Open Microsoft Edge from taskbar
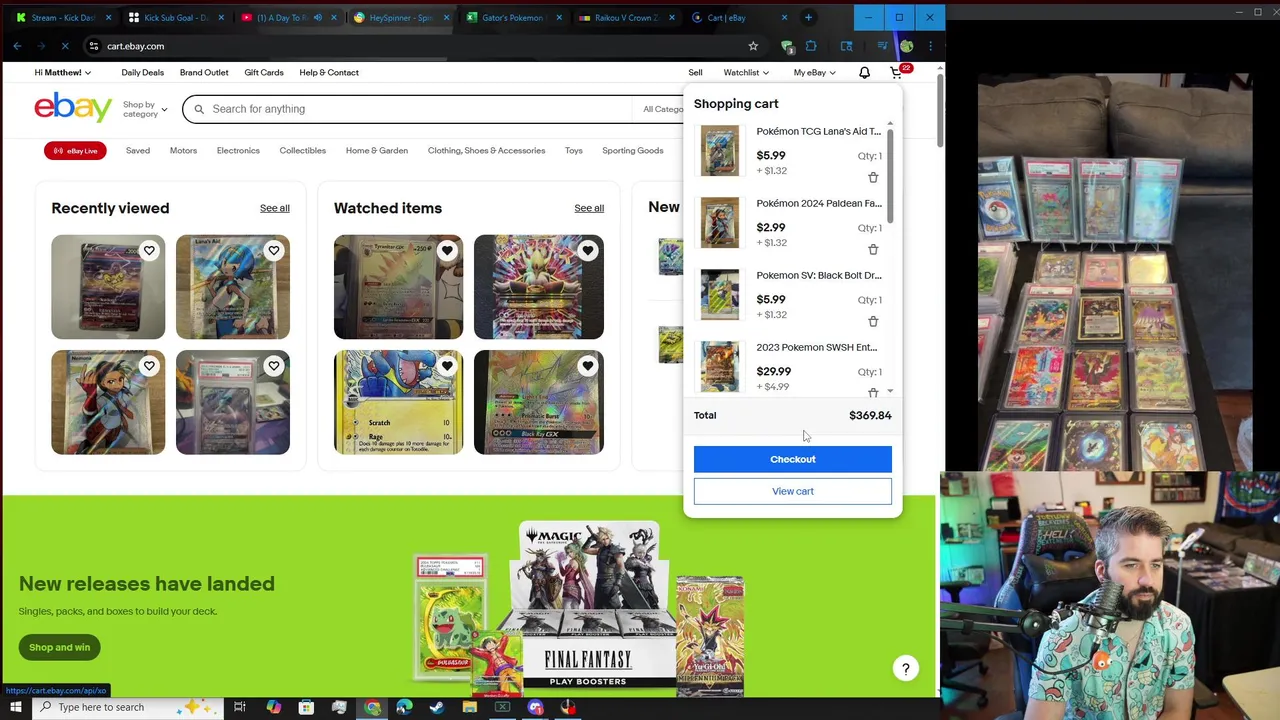Screen dimensions: 1280x720 [x=404, y=707]
